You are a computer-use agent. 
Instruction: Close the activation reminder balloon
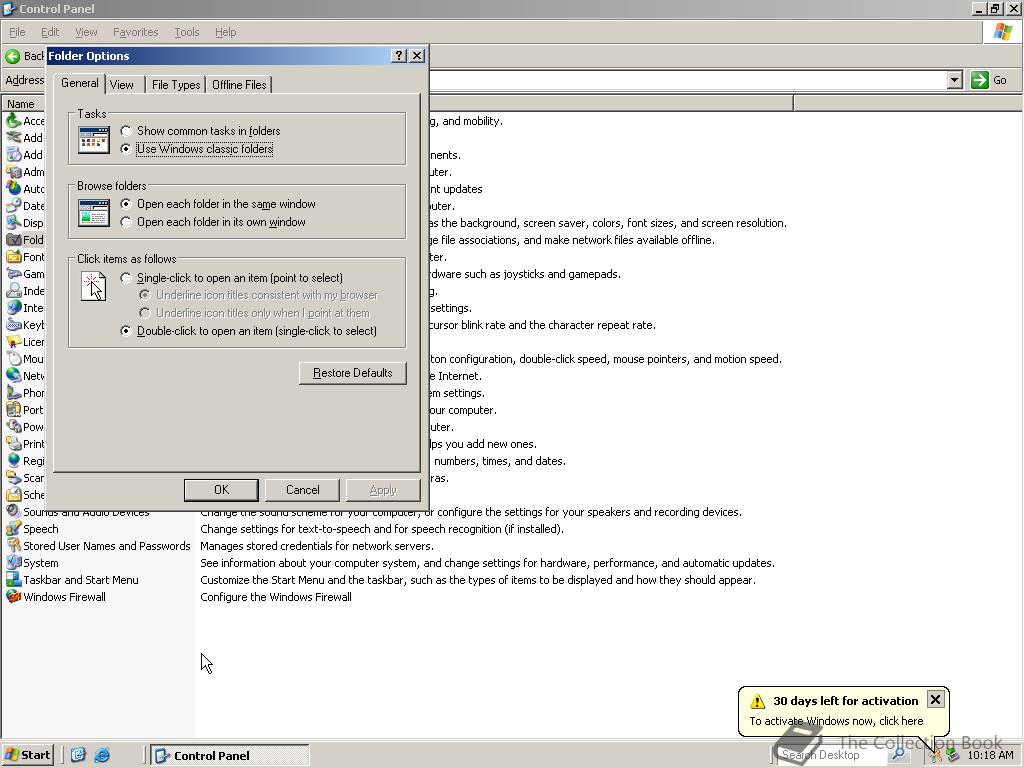935,699
